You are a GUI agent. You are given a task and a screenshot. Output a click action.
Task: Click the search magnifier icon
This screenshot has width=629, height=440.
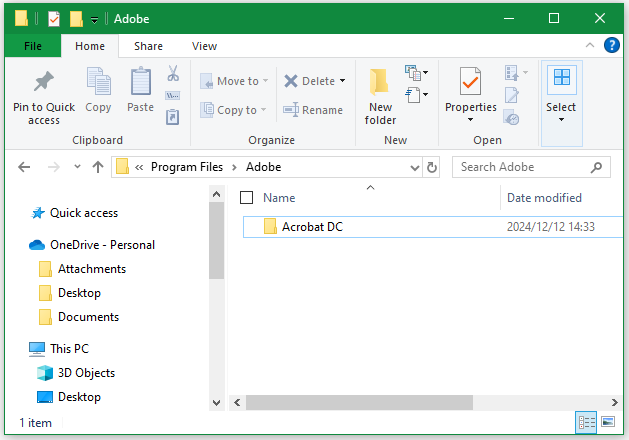point(597,167)
